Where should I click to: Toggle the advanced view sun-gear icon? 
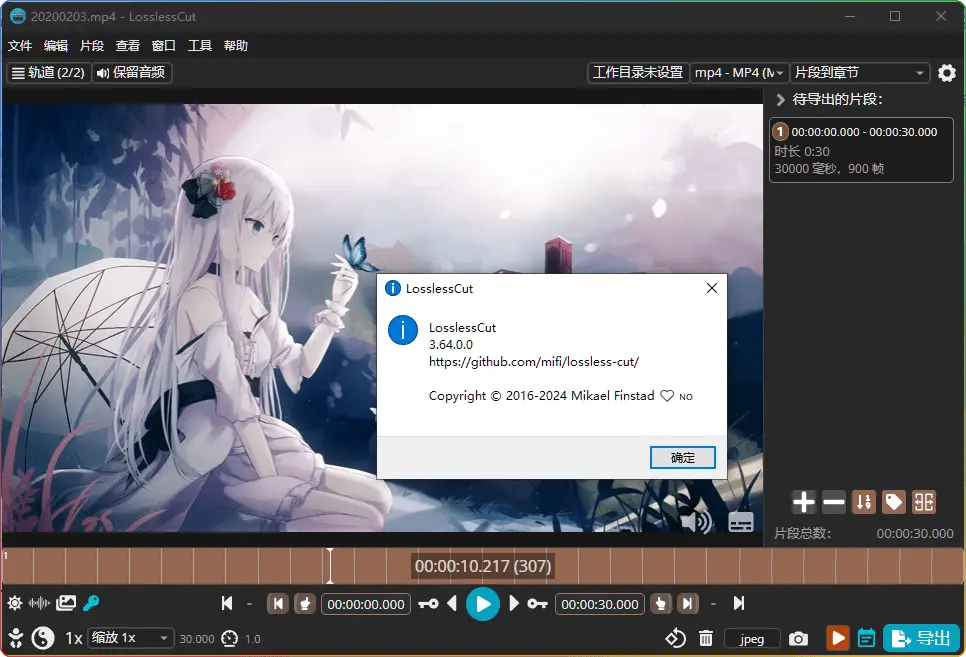(x=15, y=603)
